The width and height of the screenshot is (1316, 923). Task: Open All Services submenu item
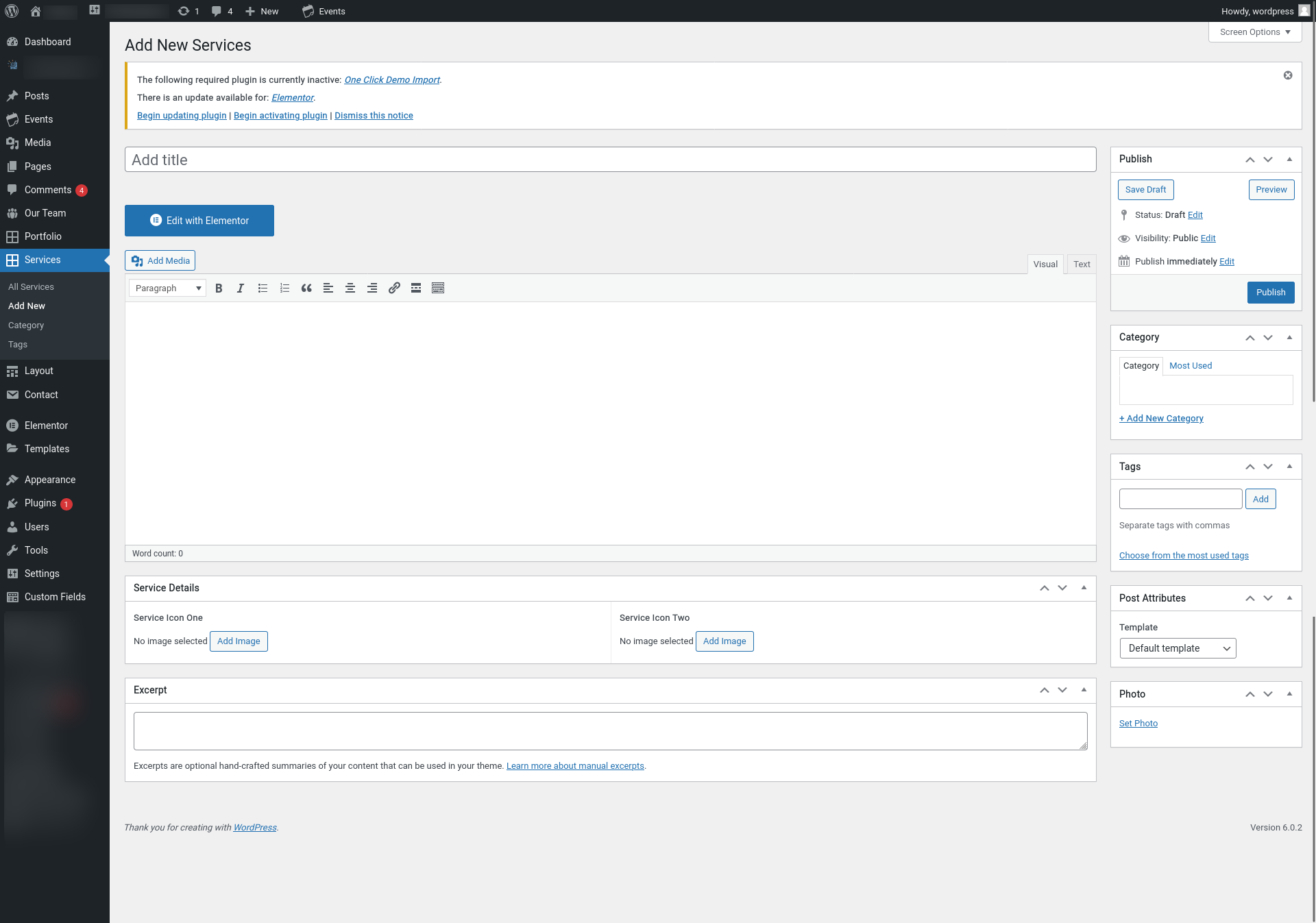31,287
